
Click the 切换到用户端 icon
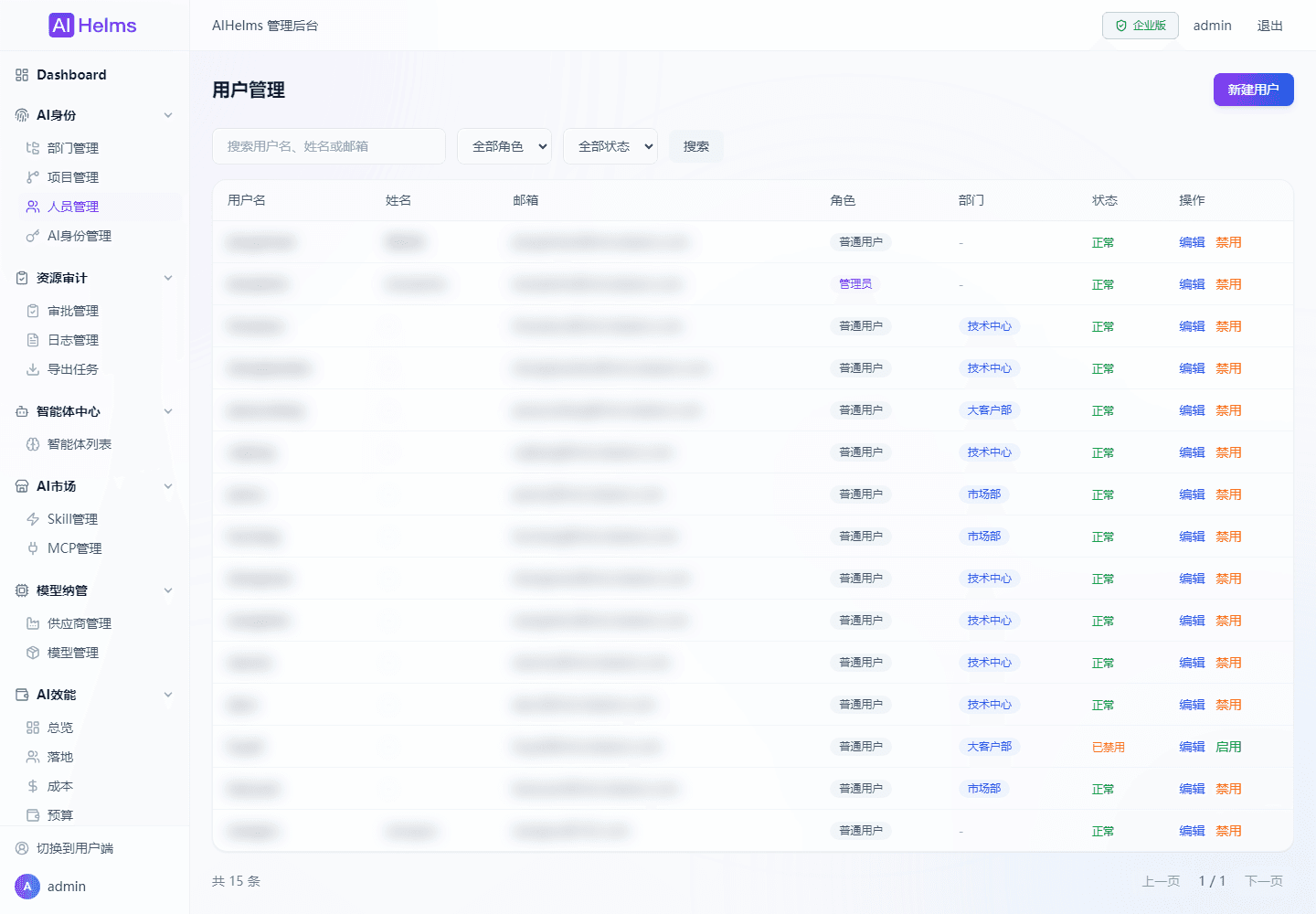click(22, 848)
